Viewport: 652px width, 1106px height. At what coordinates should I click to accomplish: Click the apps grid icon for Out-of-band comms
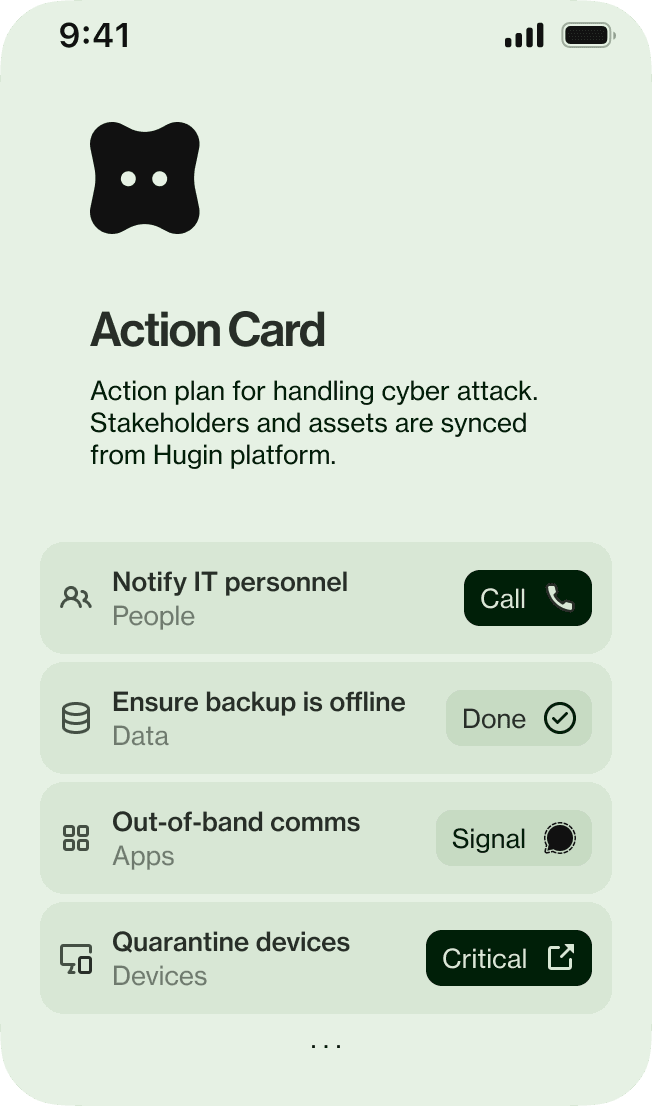76,838
